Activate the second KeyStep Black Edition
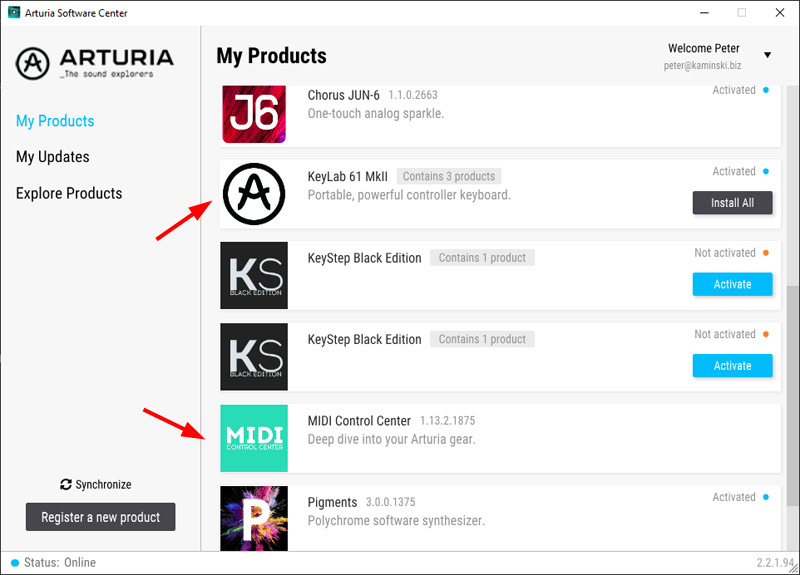Screen dimensions: 800x575 [x=732, y=366]
